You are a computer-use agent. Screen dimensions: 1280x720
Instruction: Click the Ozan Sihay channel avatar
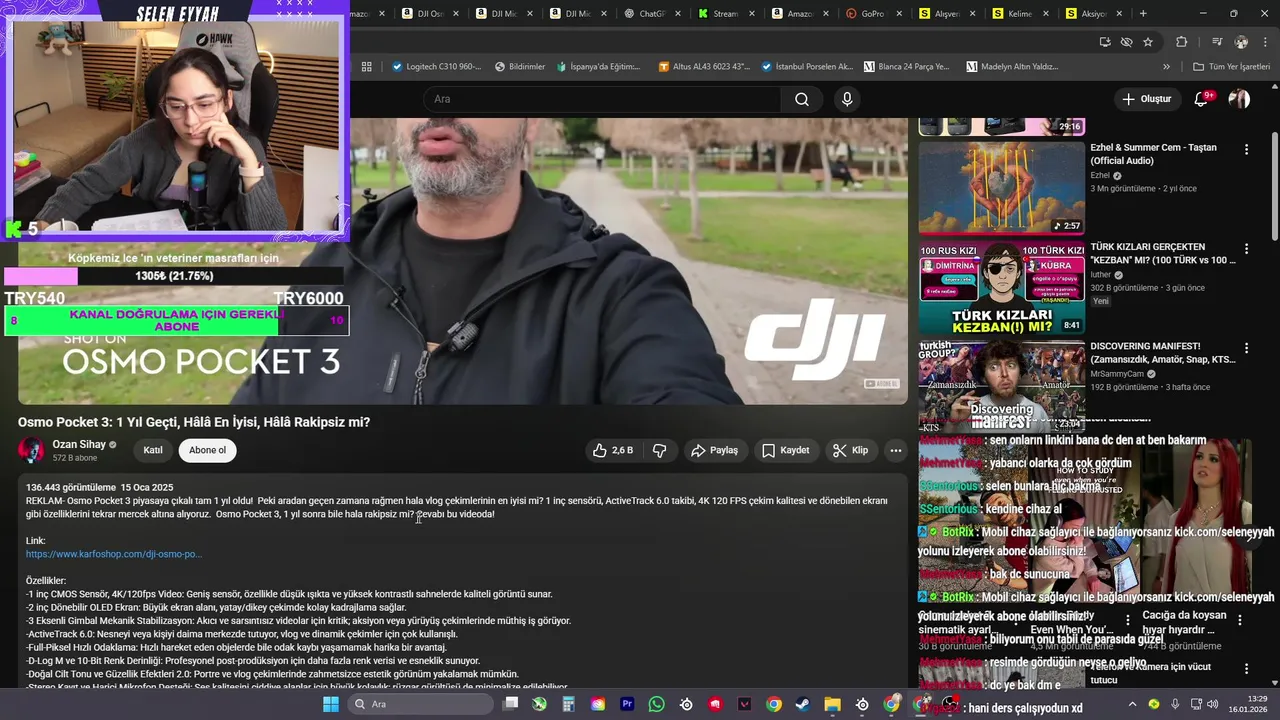[32, 450]
